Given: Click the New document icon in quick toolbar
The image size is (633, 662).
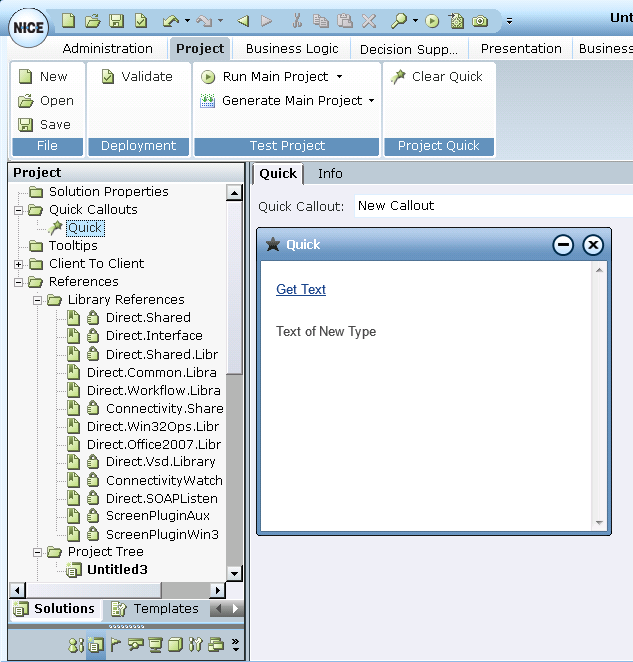Looking at the screenshot, I should coord(68,20).
